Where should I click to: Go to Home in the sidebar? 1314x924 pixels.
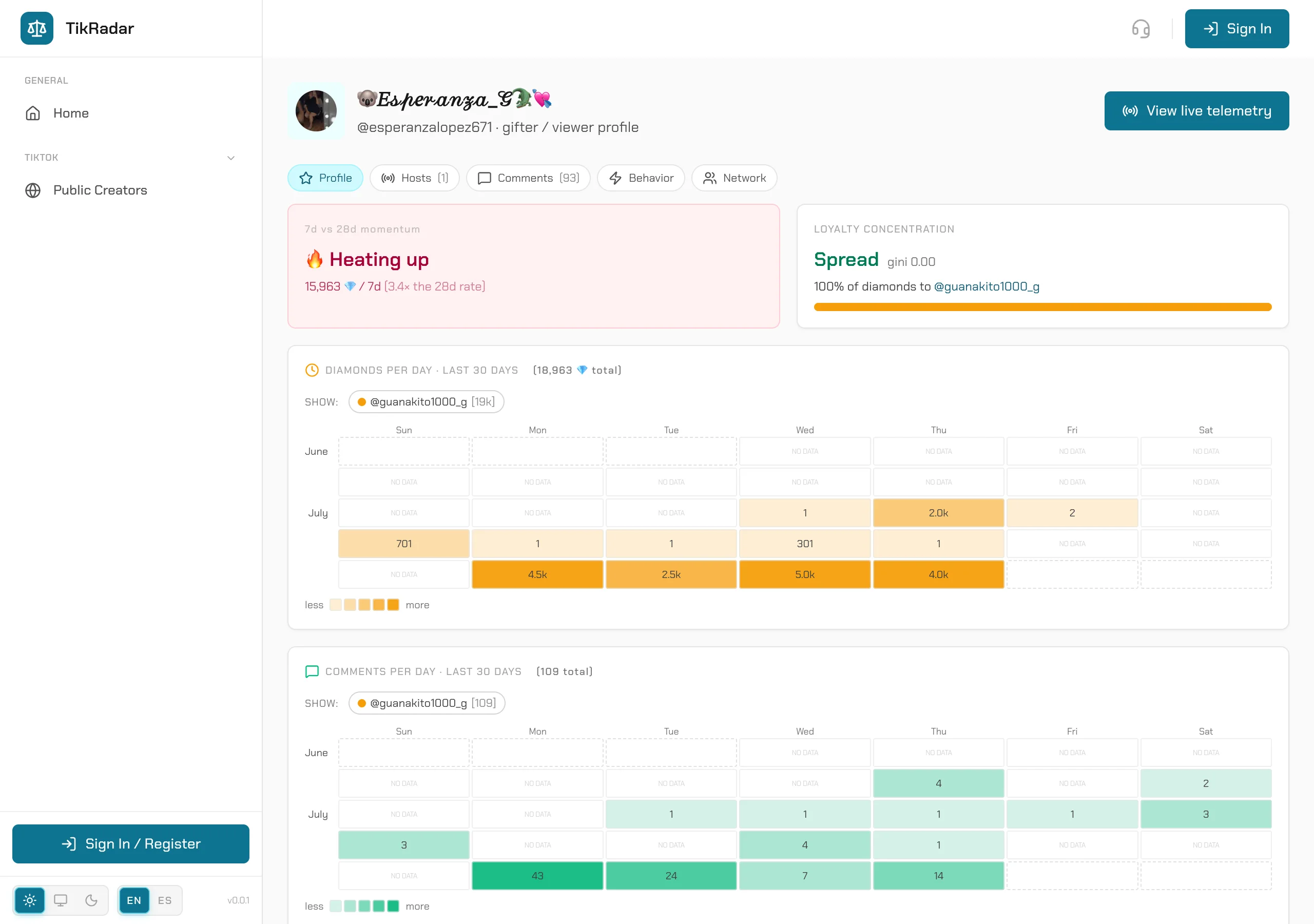tap(131, 113)
